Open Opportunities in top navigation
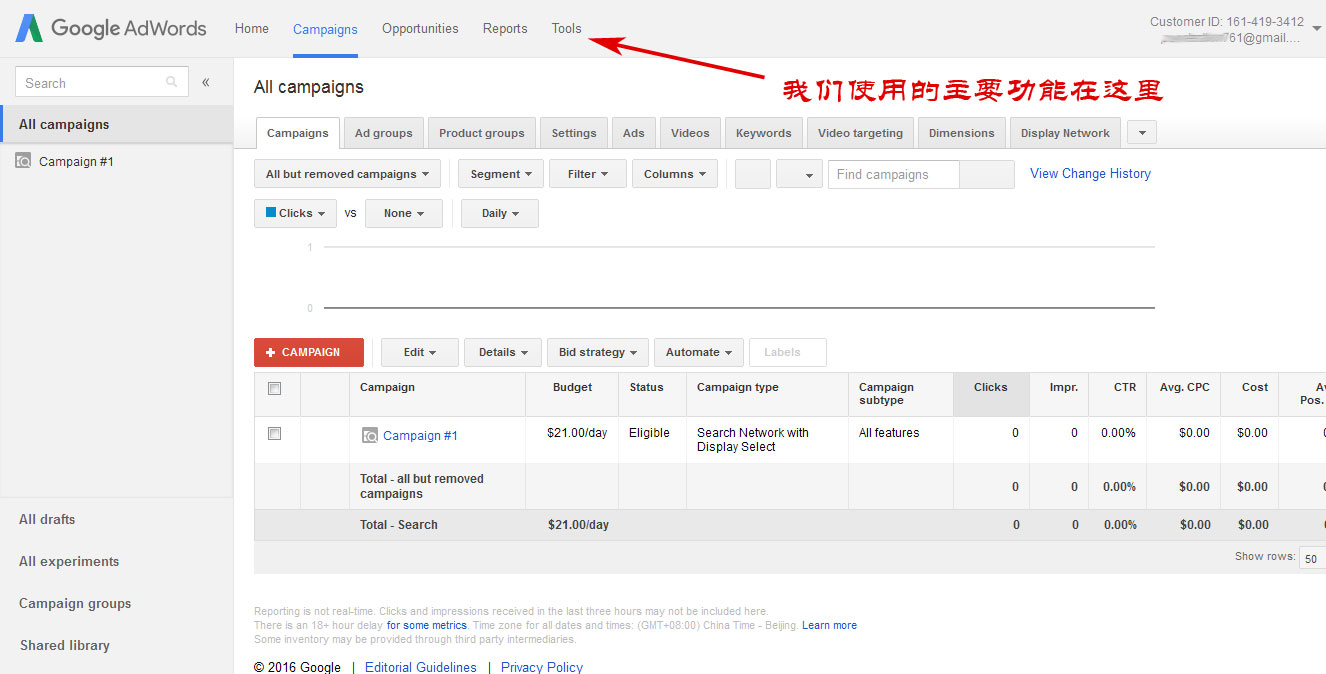The width and height of the screenshot is (1326, 674). pos(420,28)
